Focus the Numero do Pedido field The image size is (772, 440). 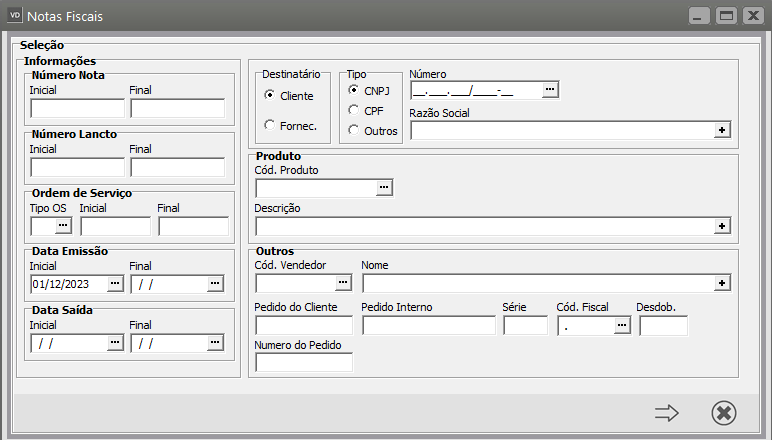(x=304, y=363)
